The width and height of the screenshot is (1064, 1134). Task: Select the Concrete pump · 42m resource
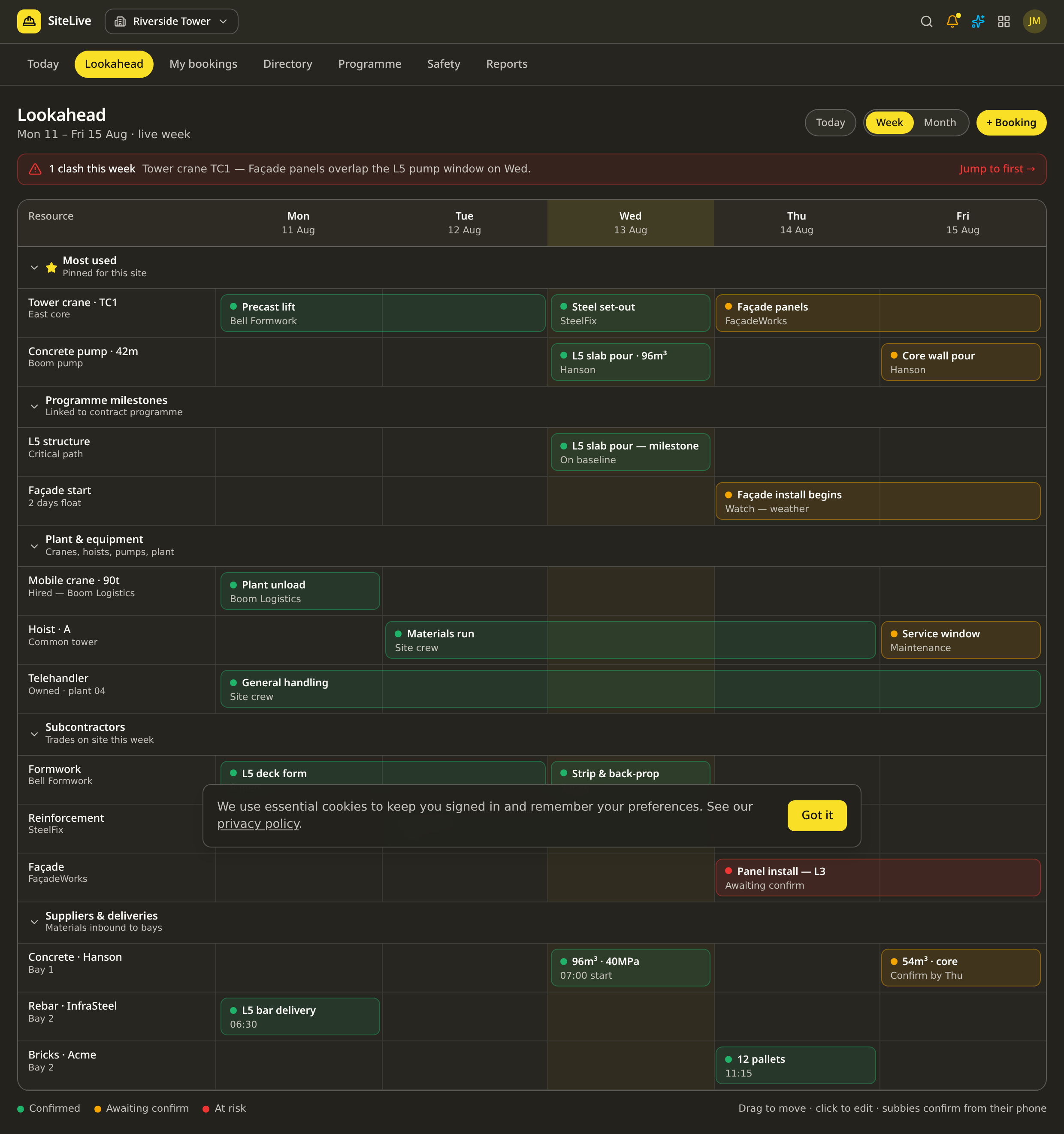pyautogui.click(x=116, y=362)
